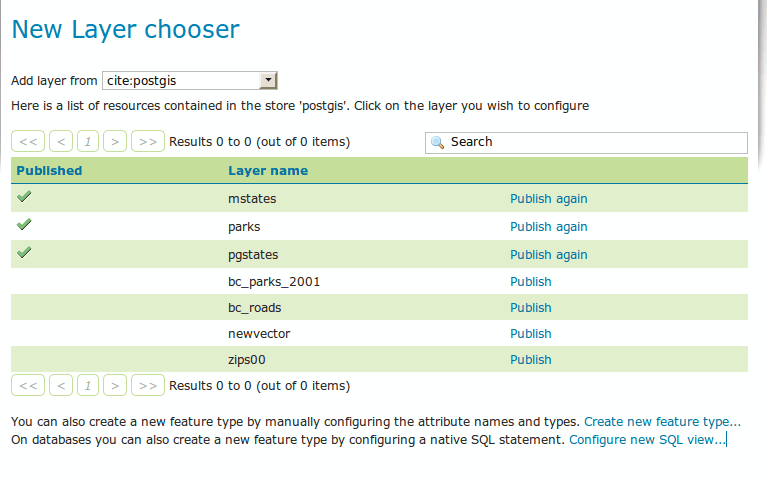Open Create new feature type link
Image resolution: width=767 pixels, height=479 pixels.
(662, 421)
